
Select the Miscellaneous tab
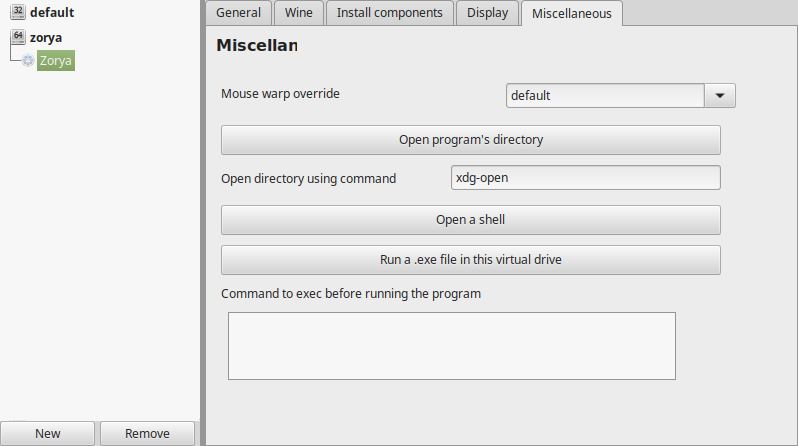[x=572, y=13]
